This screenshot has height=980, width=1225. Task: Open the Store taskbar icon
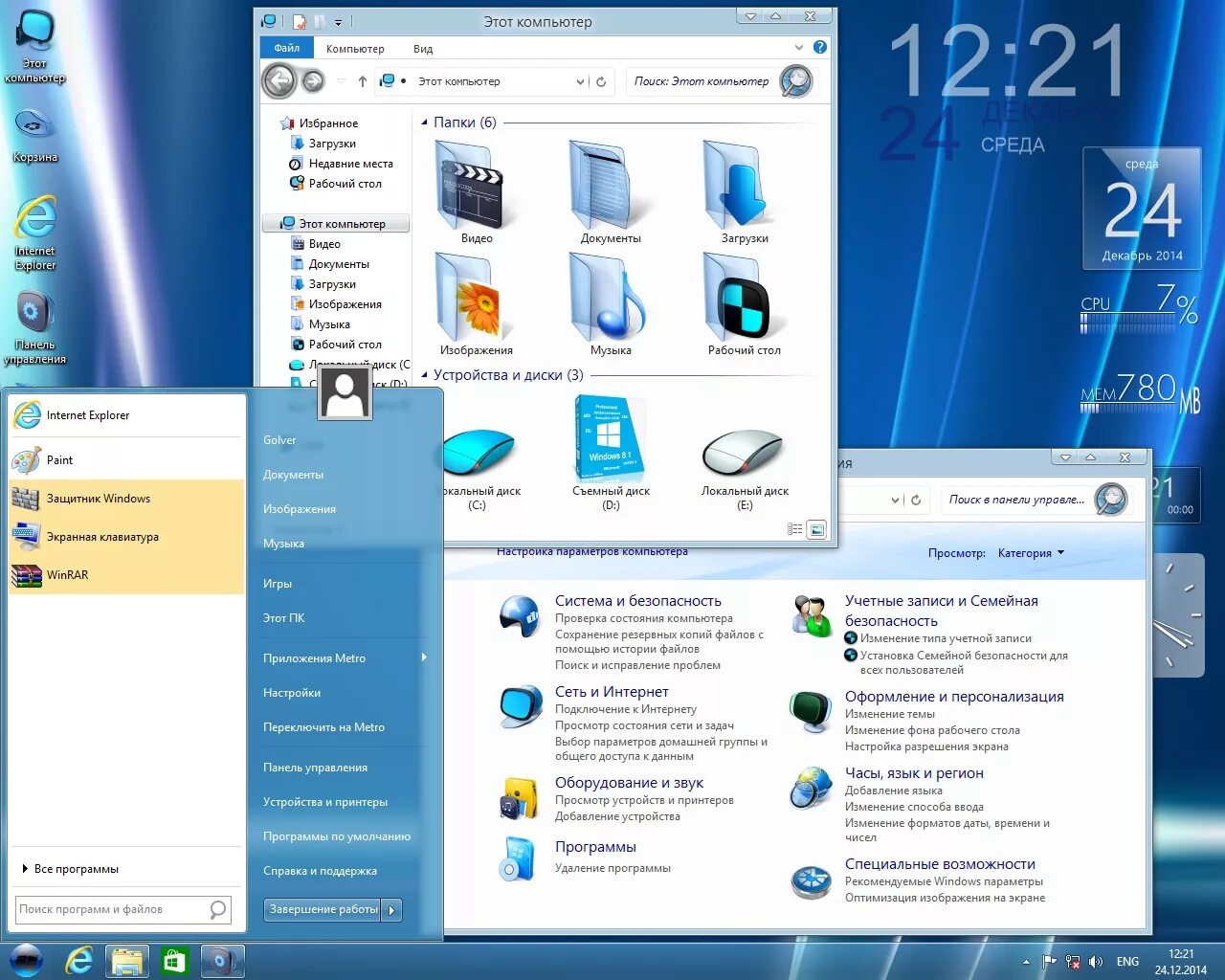point(174,961)
